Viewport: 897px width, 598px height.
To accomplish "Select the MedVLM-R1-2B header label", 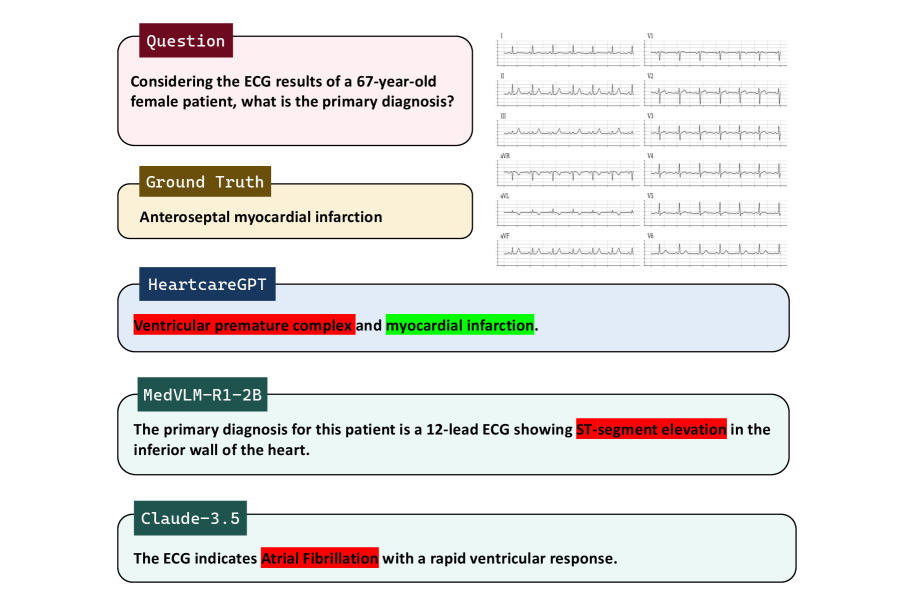I will 202,395.
